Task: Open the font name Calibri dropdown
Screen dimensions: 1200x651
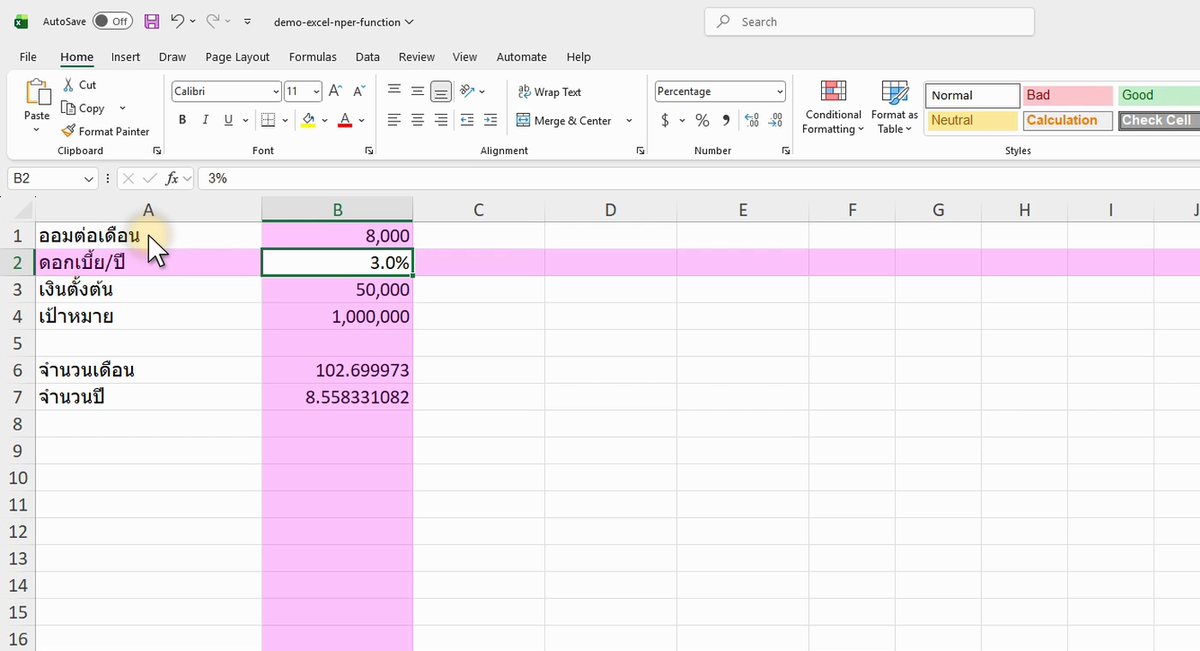Action: (x=277, y=92)
